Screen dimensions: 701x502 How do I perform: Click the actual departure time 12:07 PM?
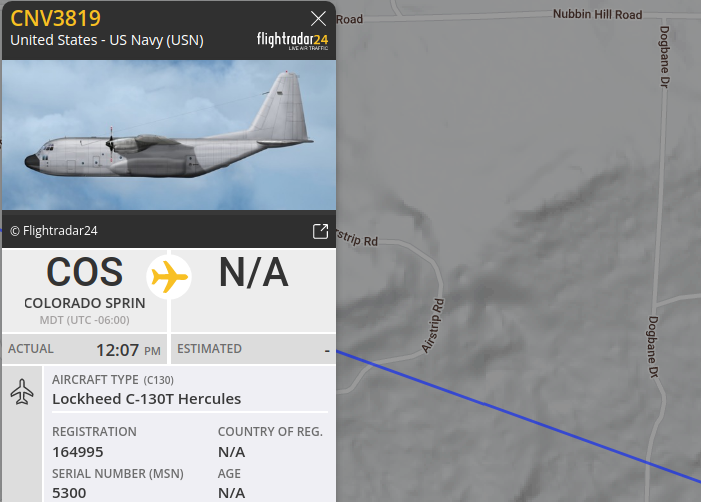[128, 350]
